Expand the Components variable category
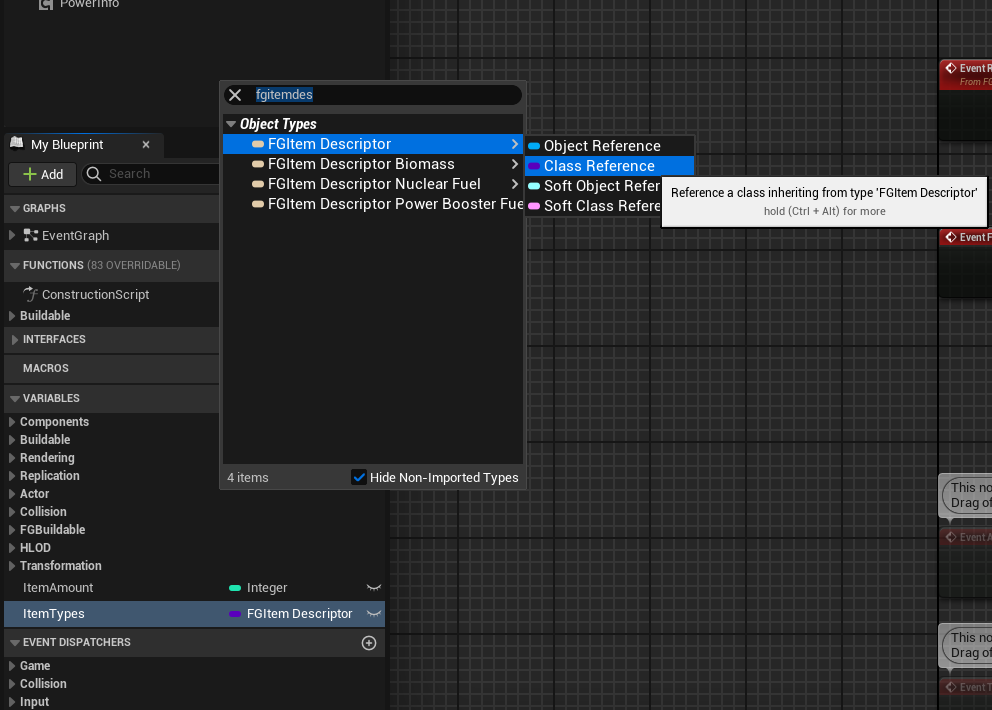This screenshot has height=710, width=992. click(x=11, y=421)
